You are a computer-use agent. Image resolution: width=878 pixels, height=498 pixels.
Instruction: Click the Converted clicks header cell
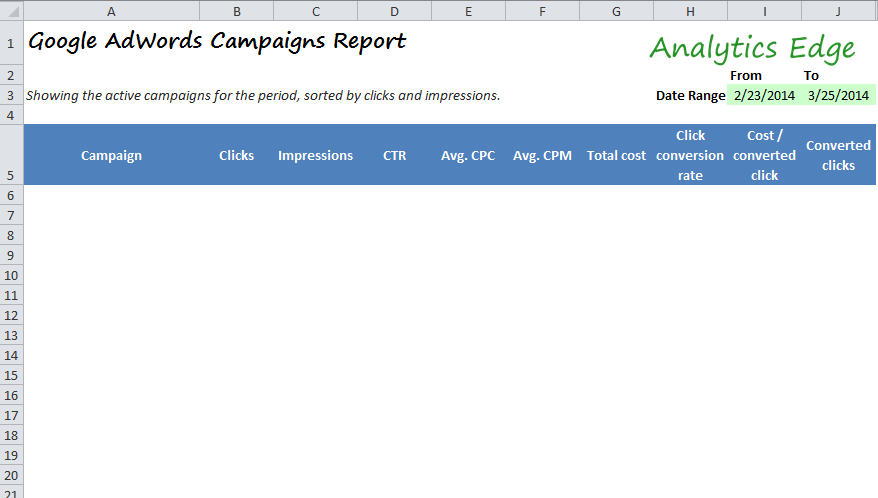(x=838, y=155)
